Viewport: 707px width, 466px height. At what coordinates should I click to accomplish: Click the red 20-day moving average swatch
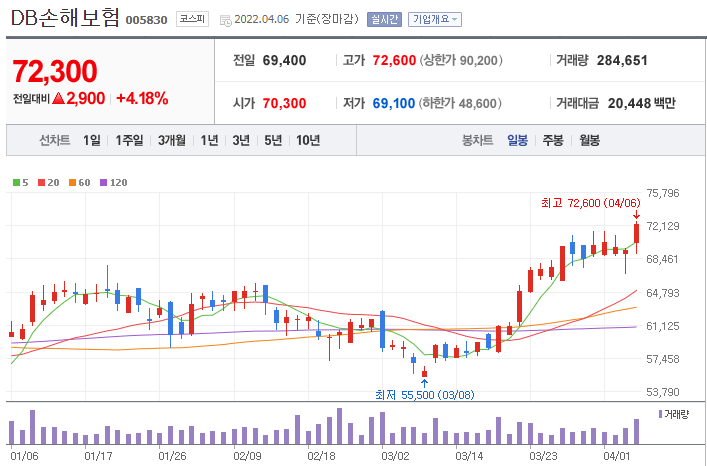click(41, 183)
